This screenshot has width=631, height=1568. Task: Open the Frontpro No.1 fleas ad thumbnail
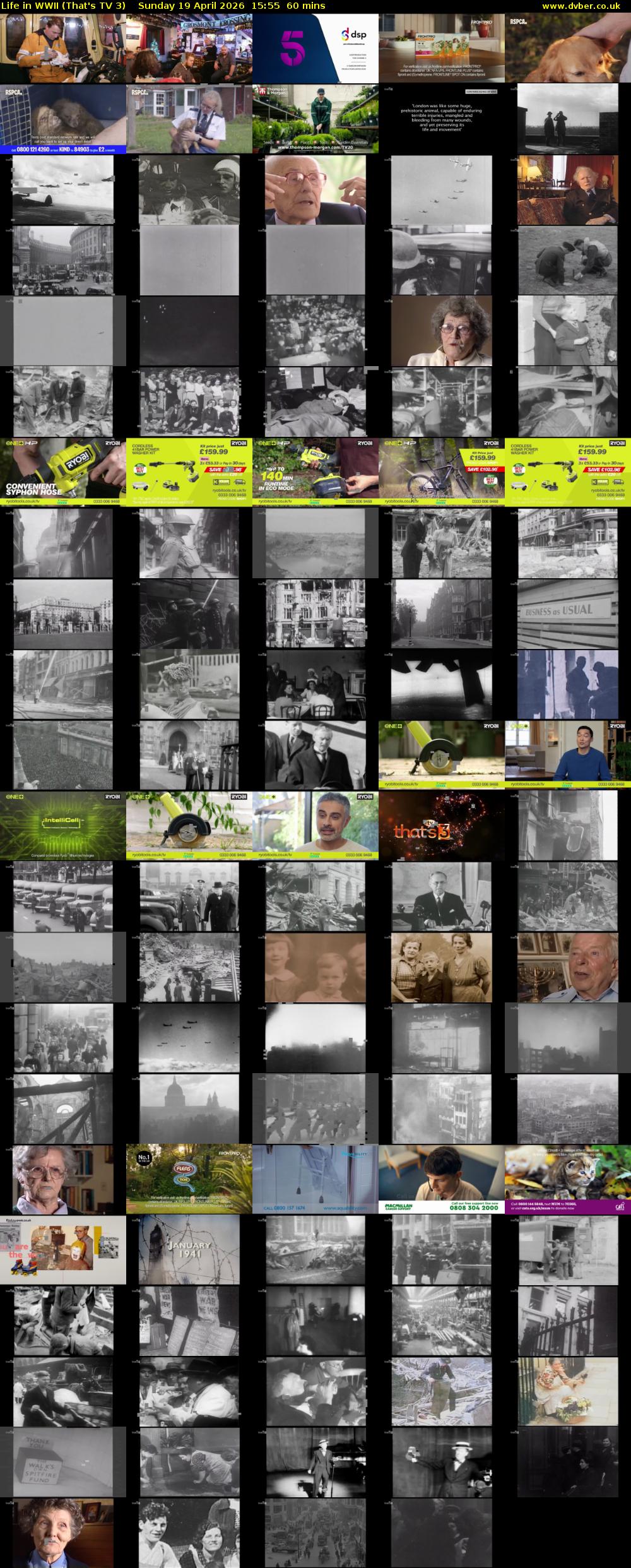(189, 1179)
